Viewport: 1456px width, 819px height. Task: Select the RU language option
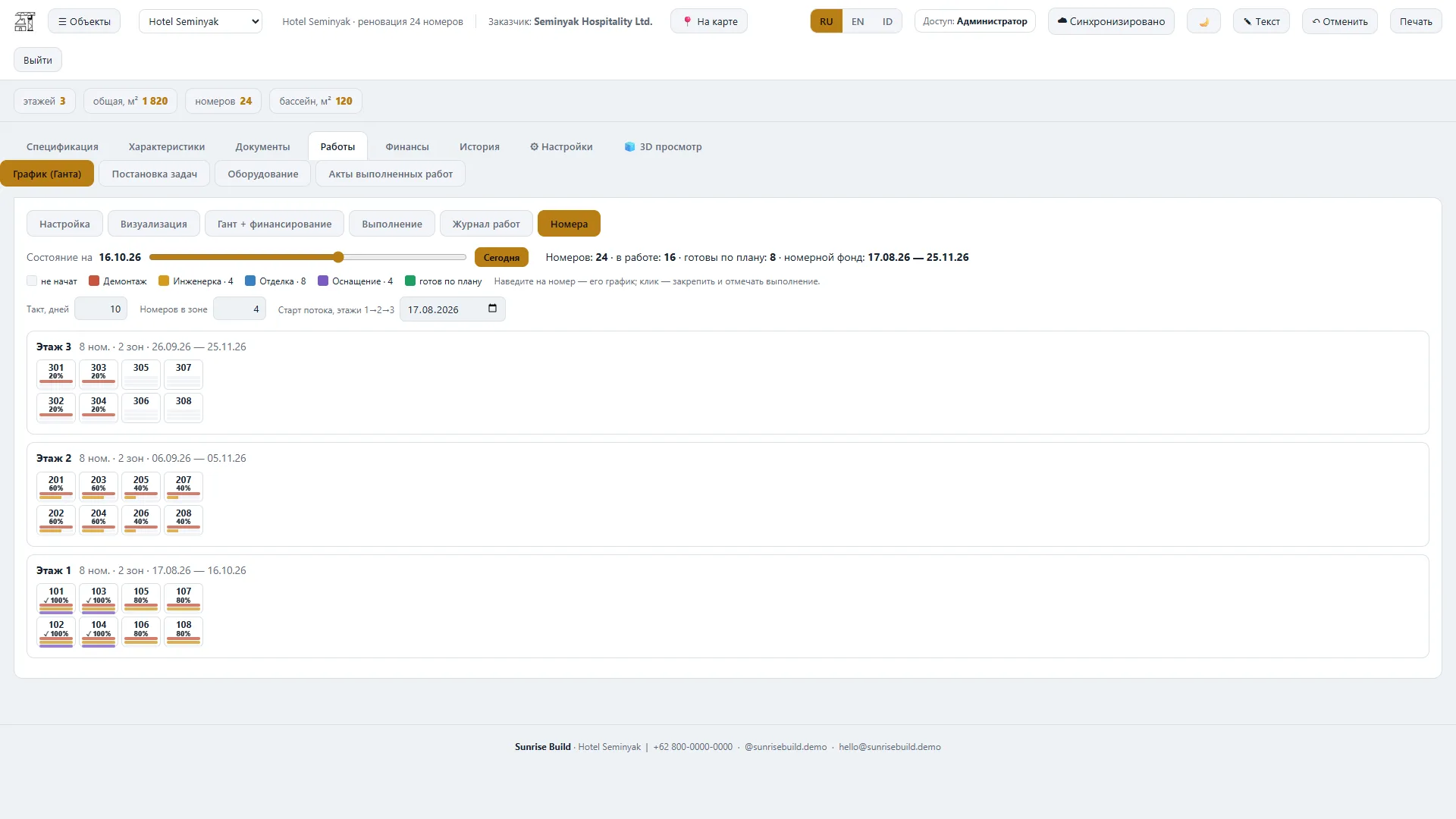pyautogui.click(x=827, y=21)
